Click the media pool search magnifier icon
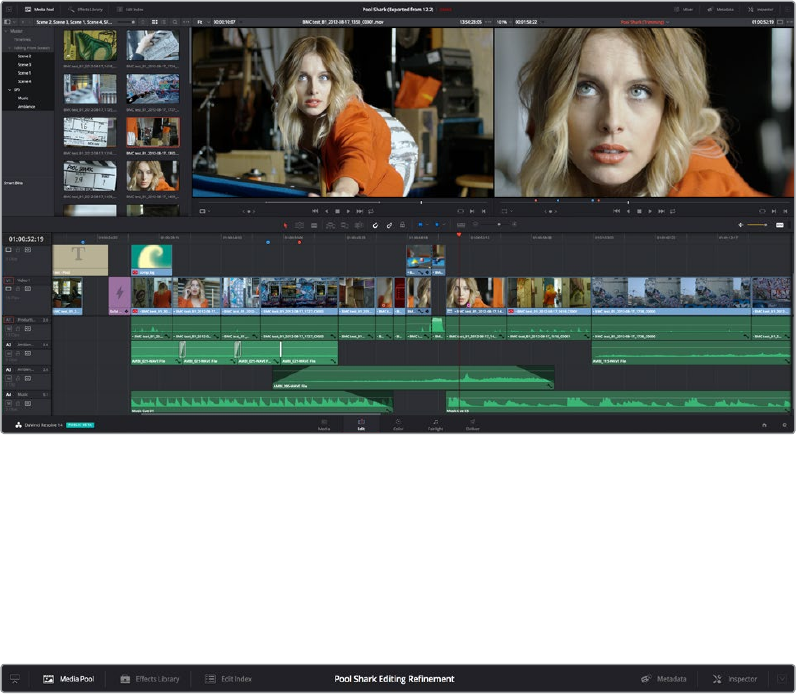 (175, 22)
